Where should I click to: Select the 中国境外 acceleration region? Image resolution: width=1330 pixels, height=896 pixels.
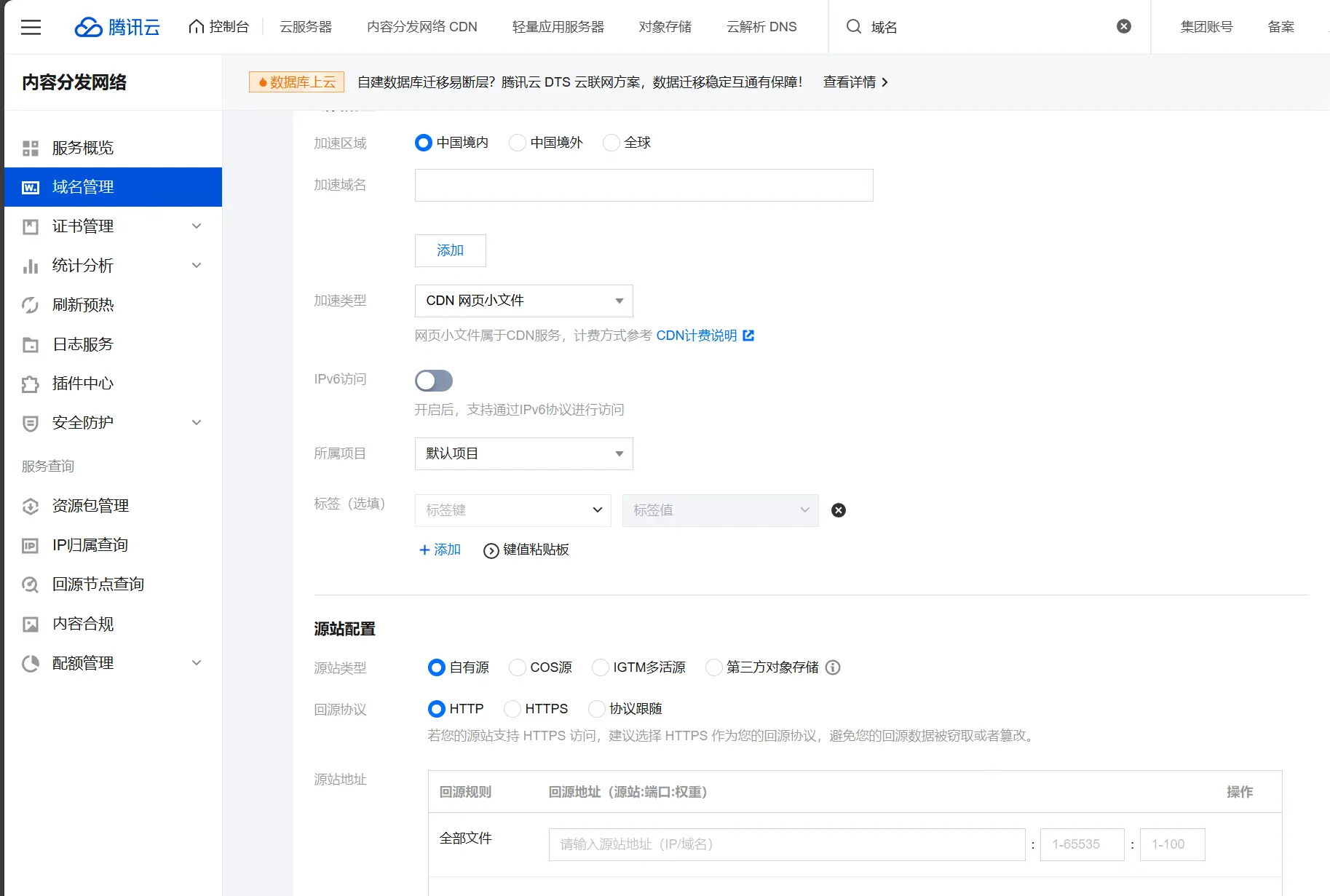(x=518, y=143)
